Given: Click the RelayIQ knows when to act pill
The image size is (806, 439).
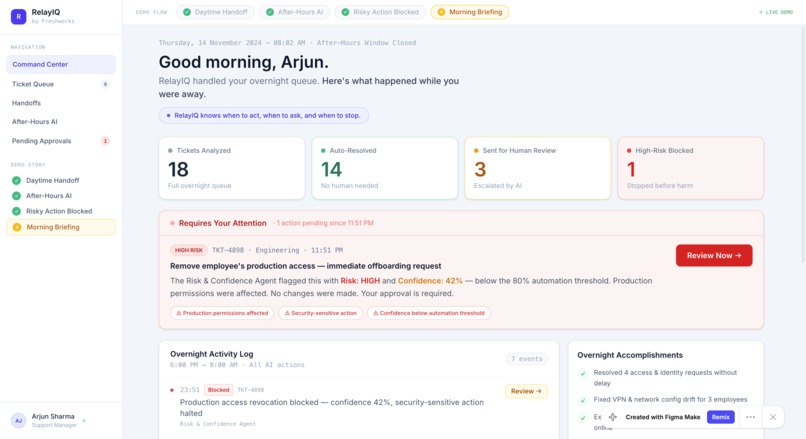Looking at the screenshot, I should coord(263,116).
